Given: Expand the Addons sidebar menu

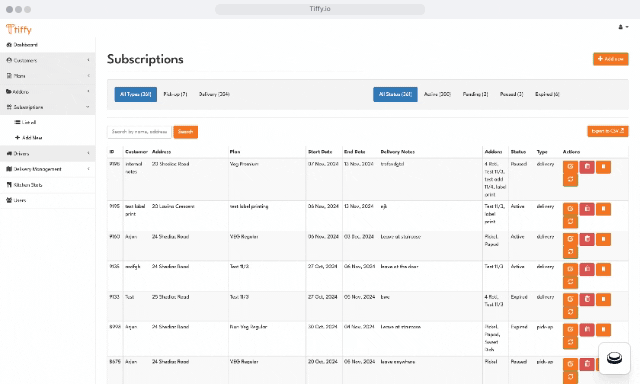Looking at the screenshot, I should click(x=48, y=92).
